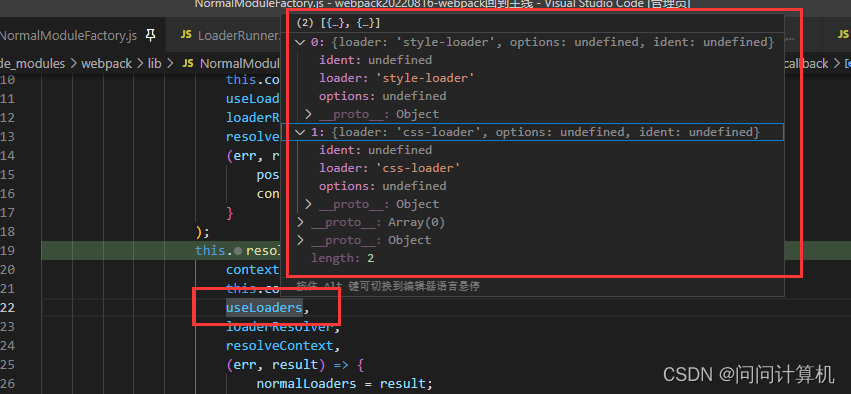The height and width of the screenshot is (394, 851).
Task: Select the 'callback' breadcrumb at right
Action: click(x=805, y=63)
